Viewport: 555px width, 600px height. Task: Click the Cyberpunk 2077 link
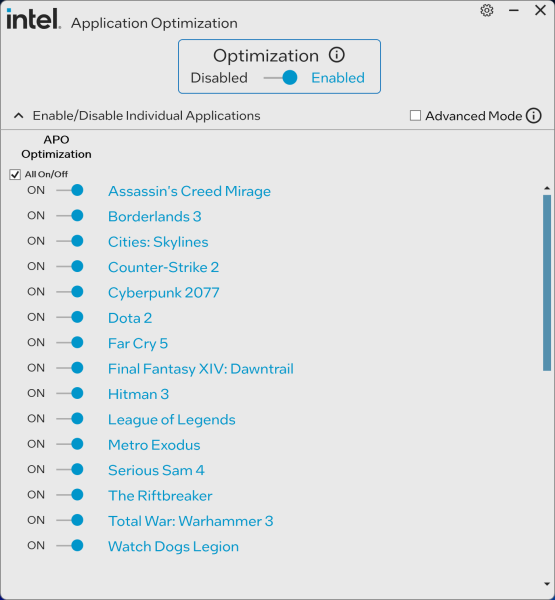[x=163, y=293]
